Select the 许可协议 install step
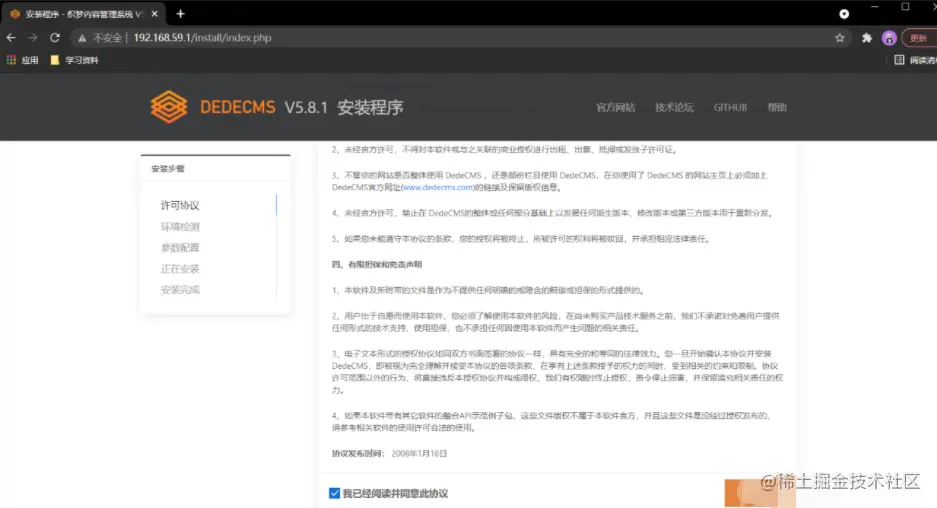 (180, 205)
